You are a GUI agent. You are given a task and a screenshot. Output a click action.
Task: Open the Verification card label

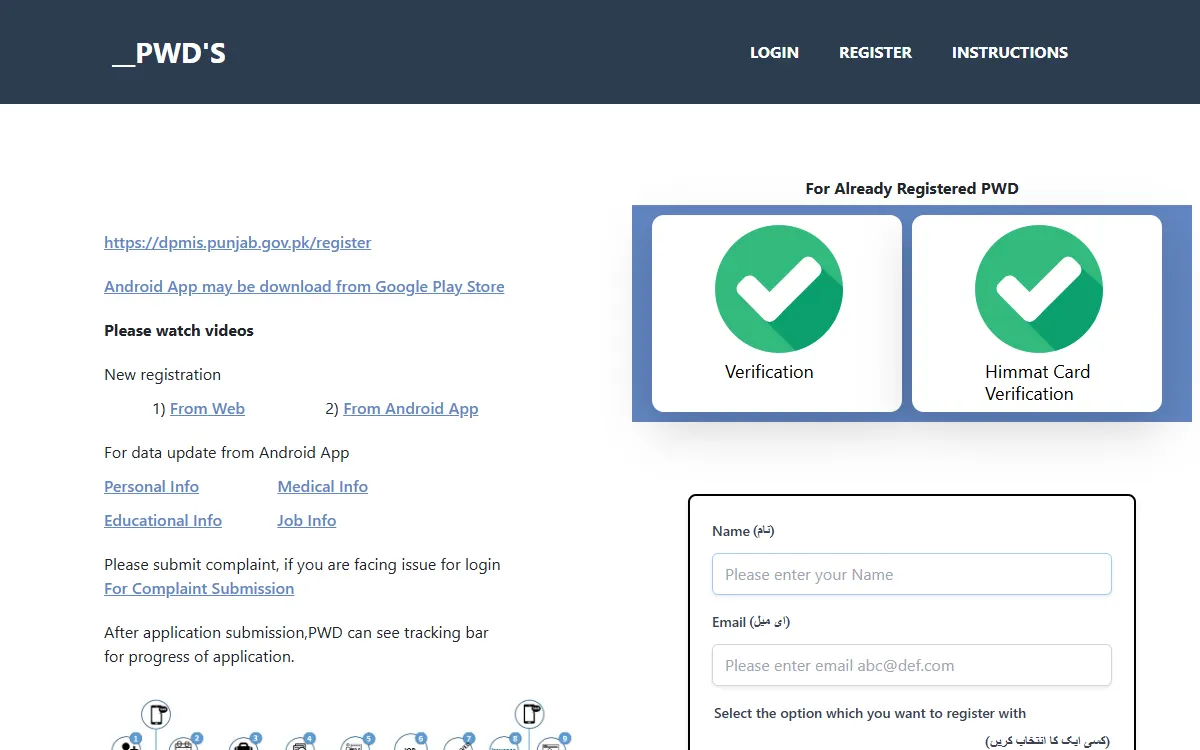tap(769, 372)
